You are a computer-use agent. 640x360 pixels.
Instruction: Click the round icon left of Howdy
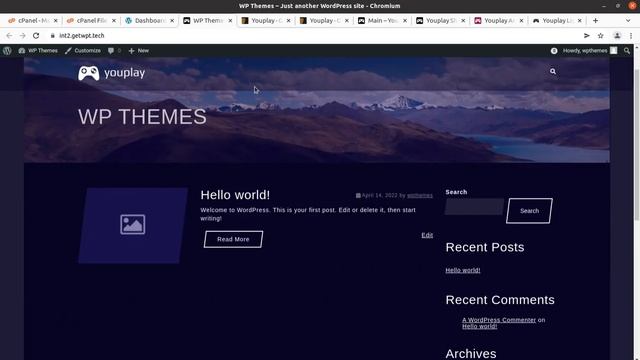click(554, 51)
